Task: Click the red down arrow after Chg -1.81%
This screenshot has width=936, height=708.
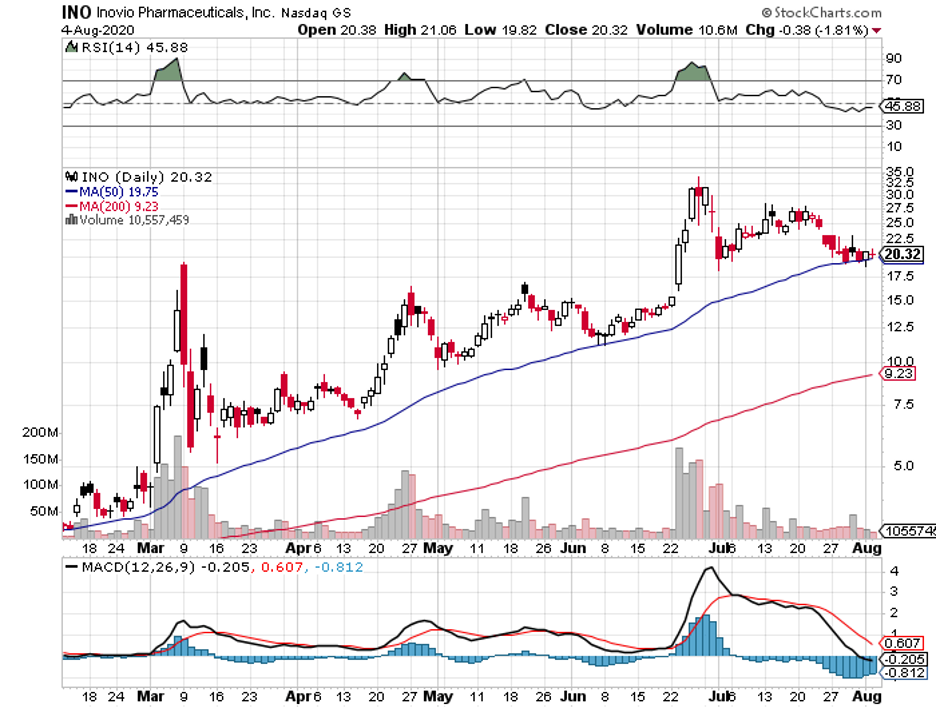Action: 876,30
